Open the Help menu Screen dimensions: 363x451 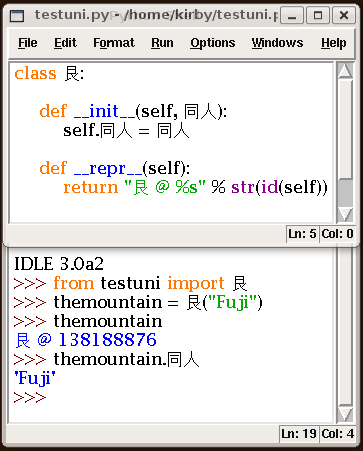pyautogui.click(x=334, y=43)
